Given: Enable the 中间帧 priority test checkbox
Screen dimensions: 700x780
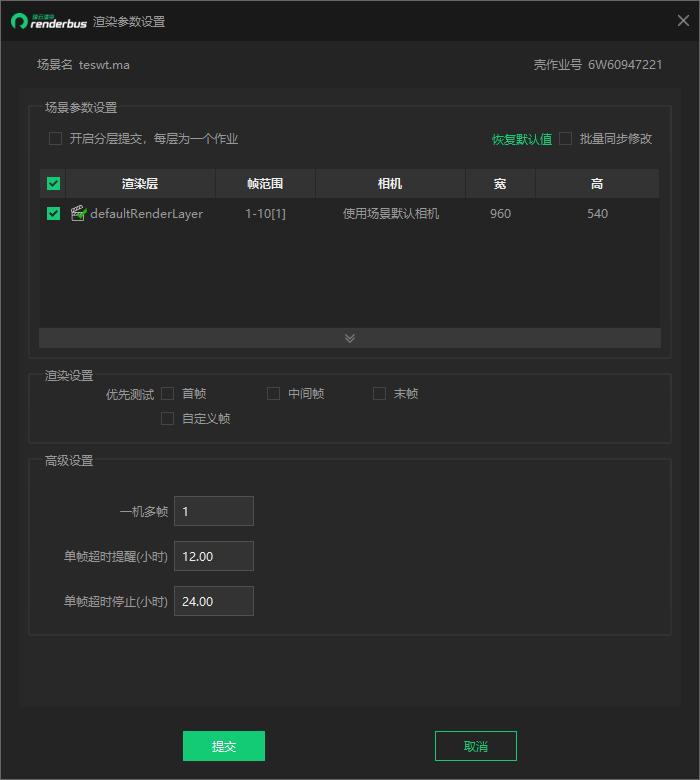Looking at the screenshot, I should pos(273,393).
